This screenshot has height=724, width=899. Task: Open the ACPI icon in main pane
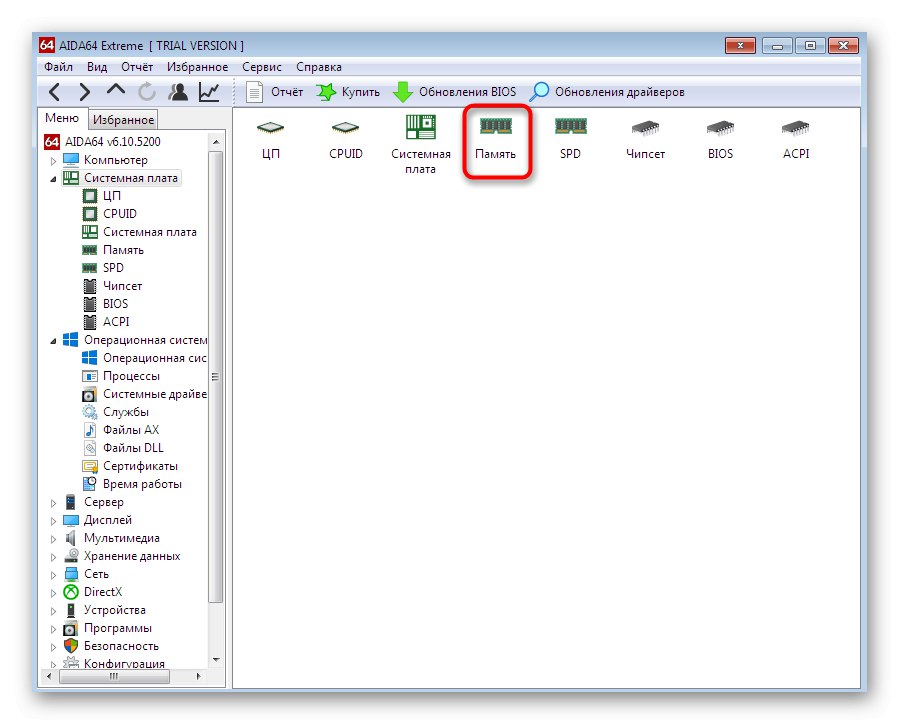click(796, 139)
